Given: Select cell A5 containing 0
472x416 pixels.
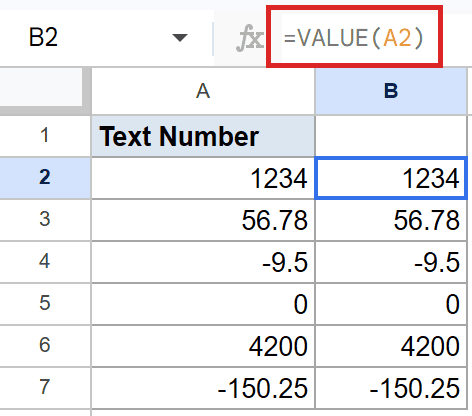Looking at the screenshot, I should pyautogui.click(x=203, y=304).
